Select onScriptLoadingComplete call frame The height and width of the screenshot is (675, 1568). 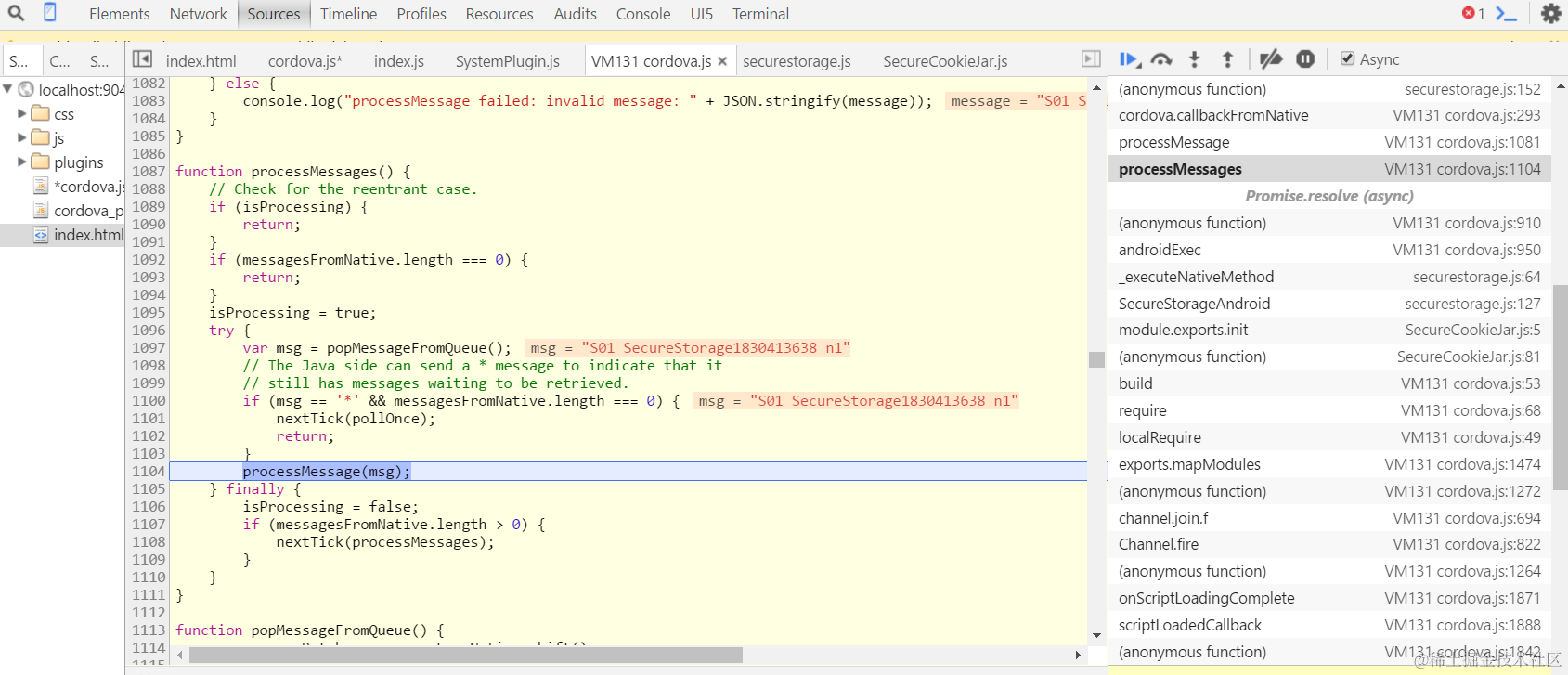[x=1329, y=598]
